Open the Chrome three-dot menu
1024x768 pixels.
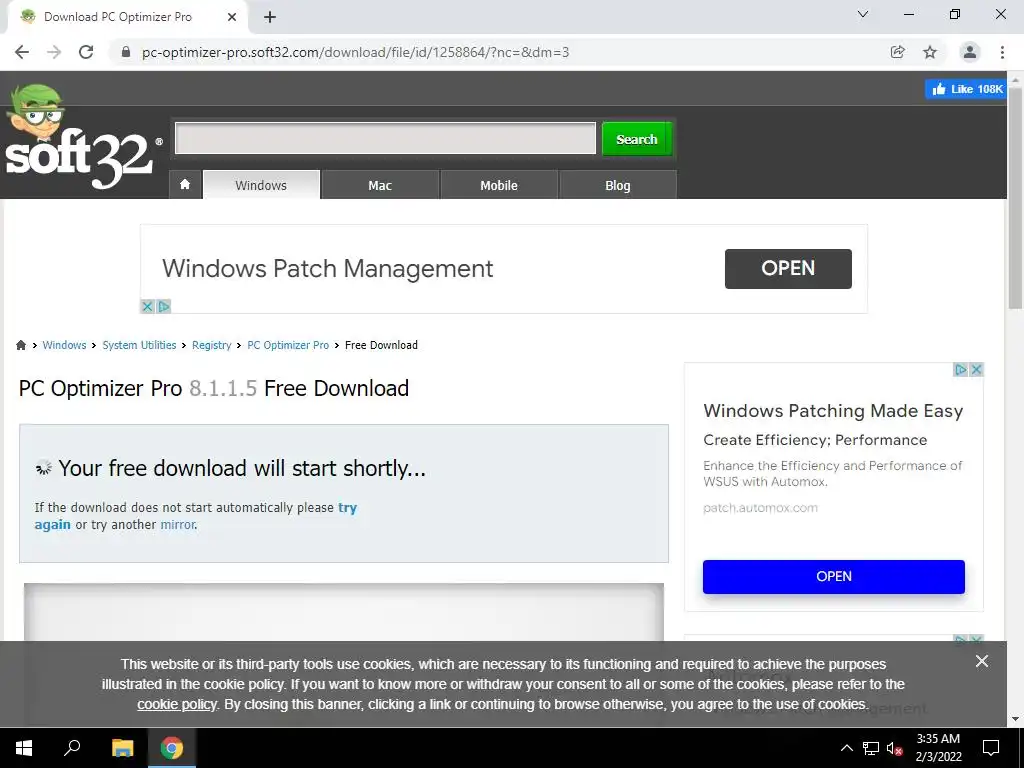pos(1002,52)
